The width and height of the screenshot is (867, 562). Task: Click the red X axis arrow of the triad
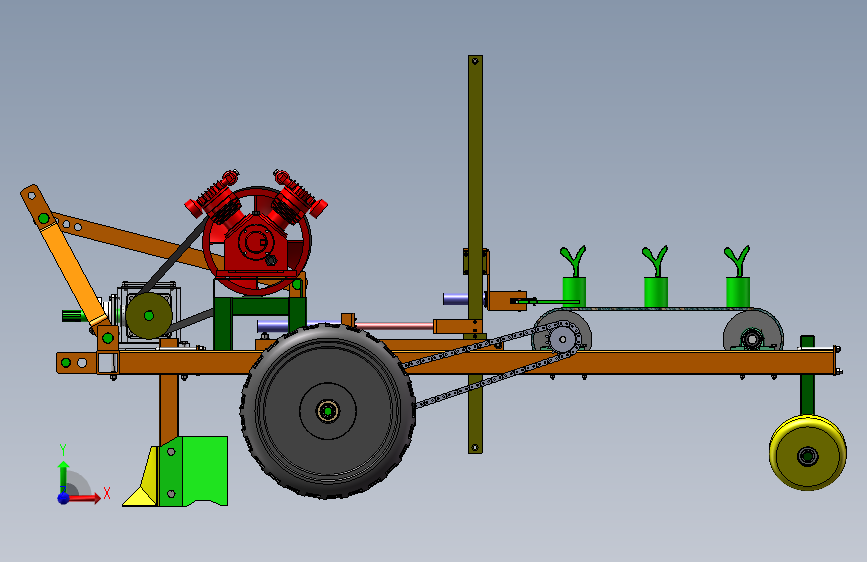84,498
